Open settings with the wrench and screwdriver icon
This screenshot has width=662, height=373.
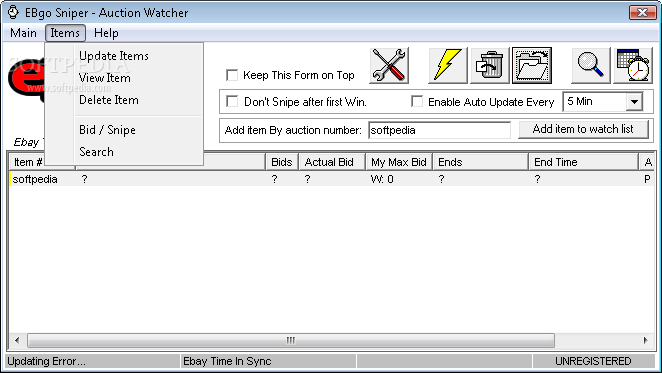[x=389, y=65]
